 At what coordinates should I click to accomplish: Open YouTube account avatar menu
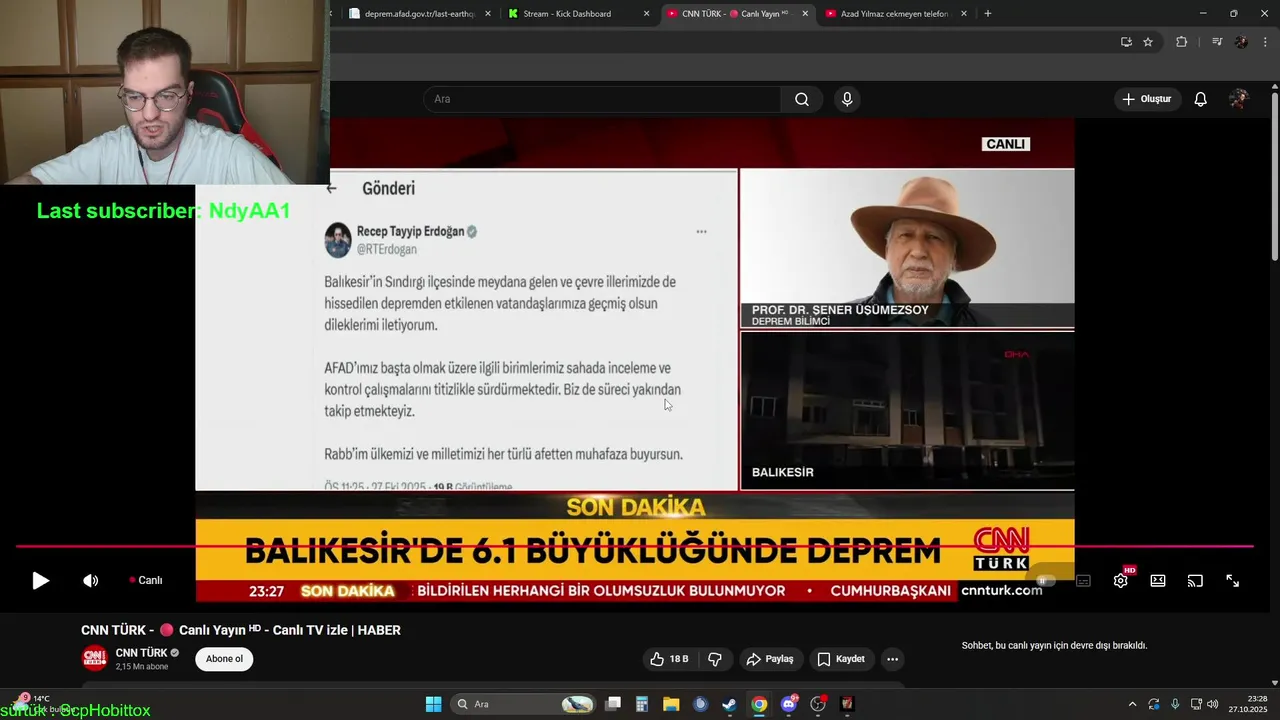[x=1238, y=99]
